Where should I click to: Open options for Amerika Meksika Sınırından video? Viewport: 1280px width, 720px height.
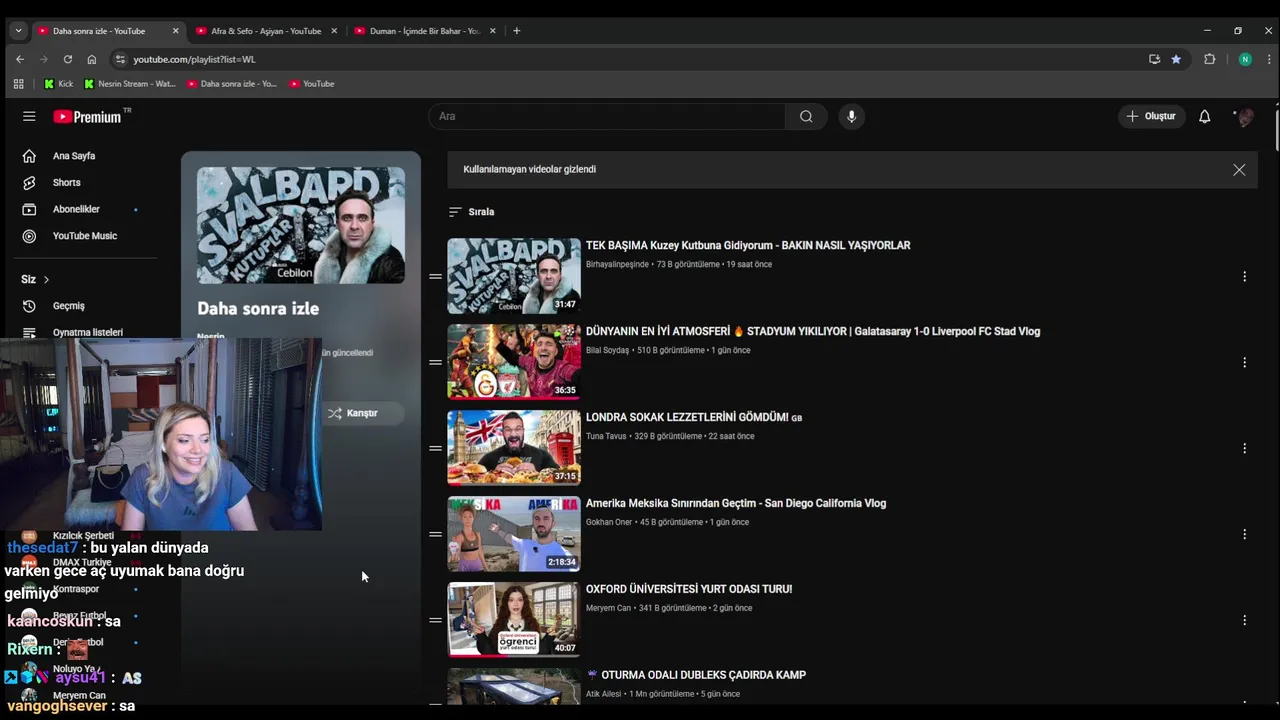pos(1244,534)
